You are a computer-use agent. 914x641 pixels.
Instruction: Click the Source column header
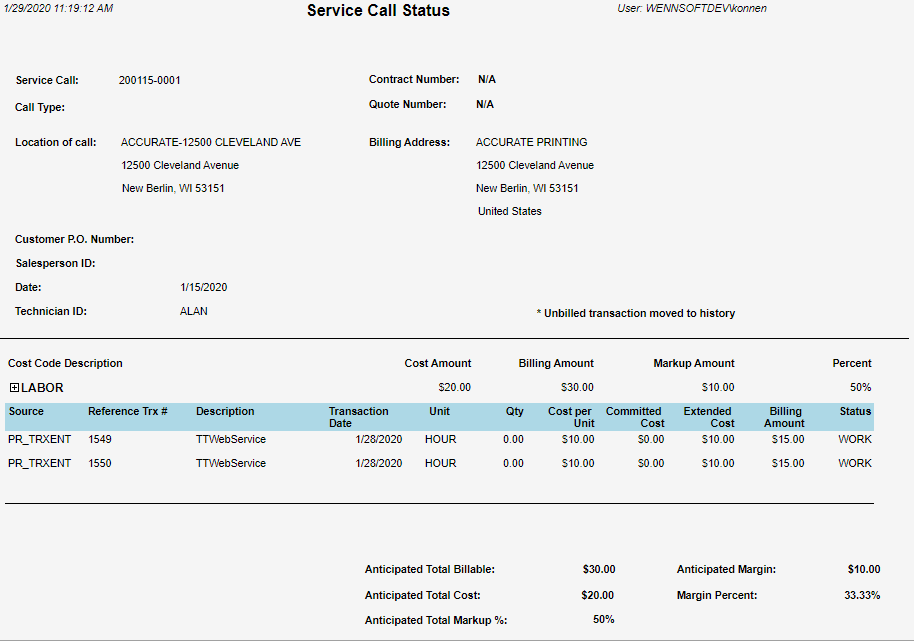tap(26, 411)
